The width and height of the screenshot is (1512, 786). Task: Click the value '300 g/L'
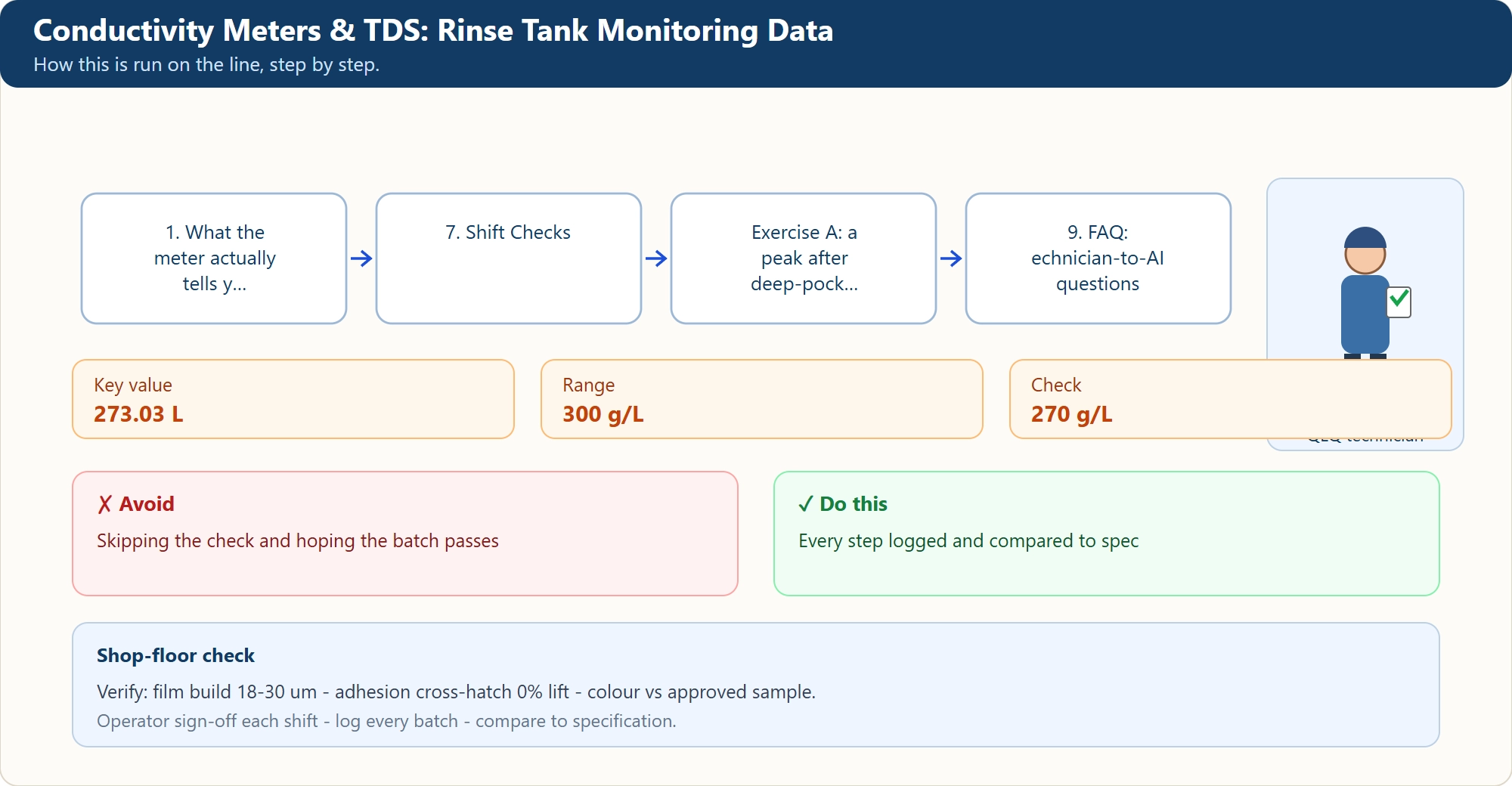[x=603, y=414]
